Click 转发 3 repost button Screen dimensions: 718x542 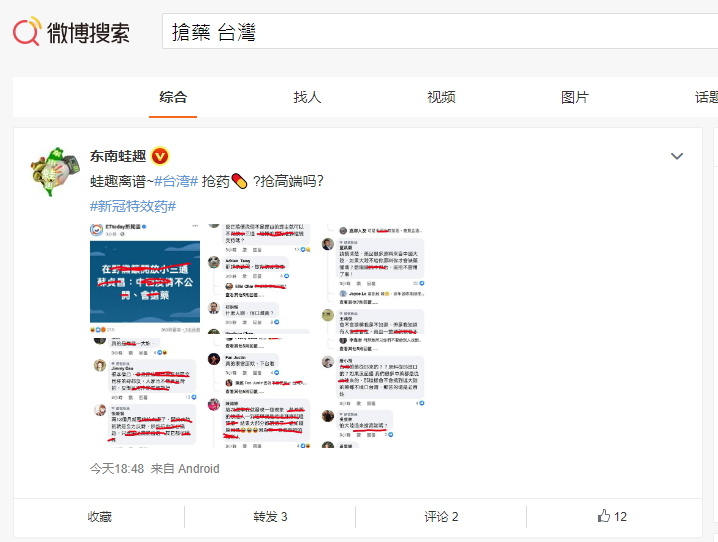(x=270, y=517)
